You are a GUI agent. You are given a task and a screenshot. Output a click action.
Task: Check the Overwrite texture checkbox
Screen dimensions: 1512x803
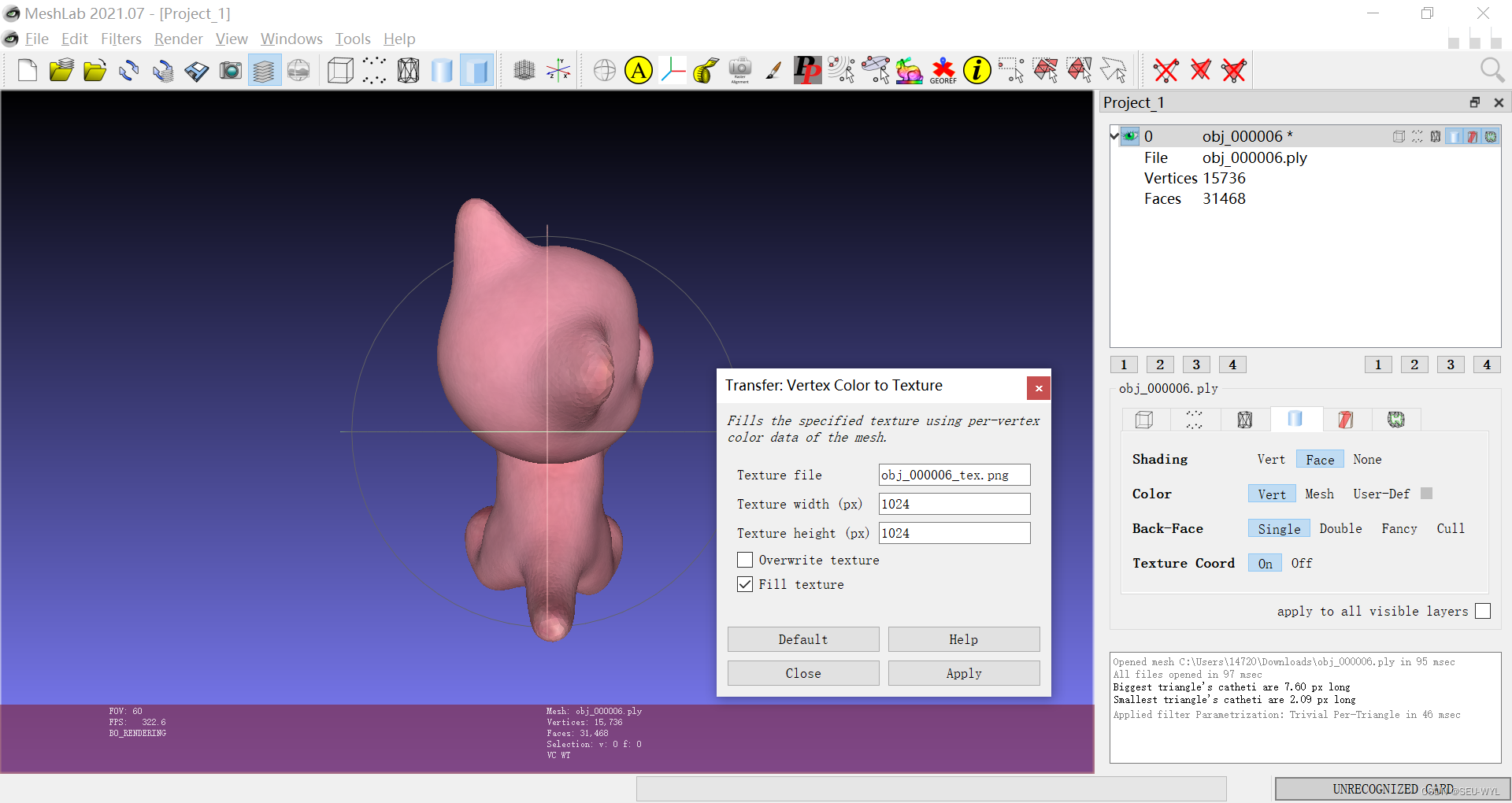click(x=745, y=560)
